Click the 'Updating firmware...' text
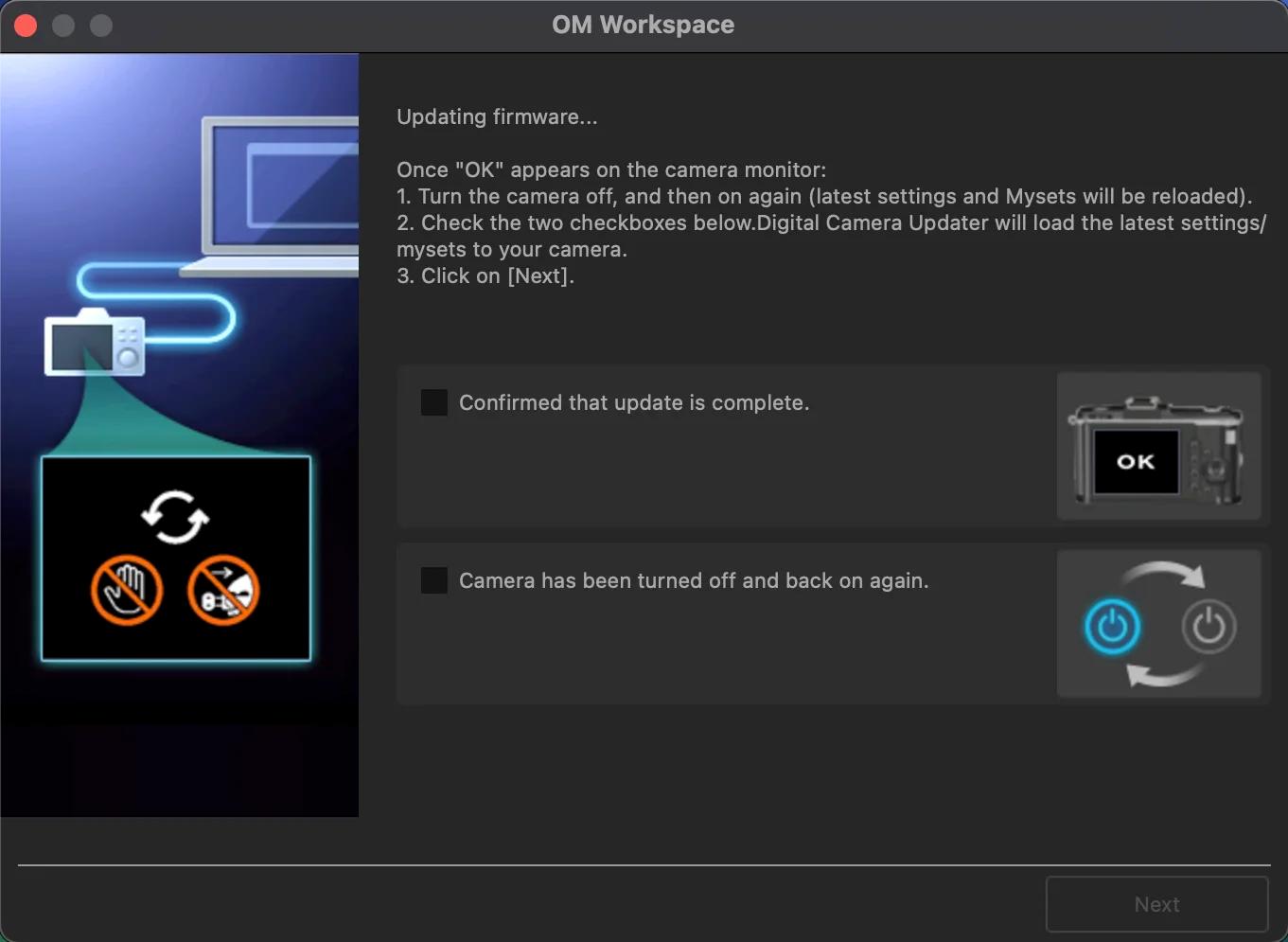This screenshot has height=942, width=1288. [497, 116]
